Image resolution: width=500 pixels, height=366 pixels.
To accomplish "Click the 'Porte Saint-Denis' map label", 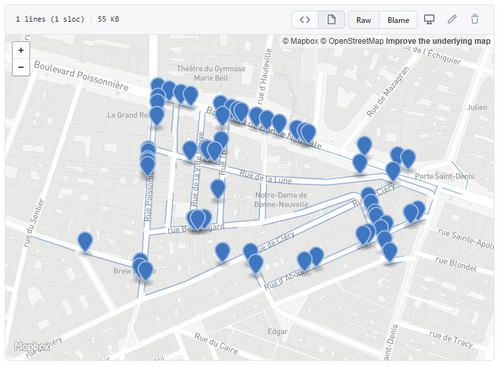I will coord(444,176).
